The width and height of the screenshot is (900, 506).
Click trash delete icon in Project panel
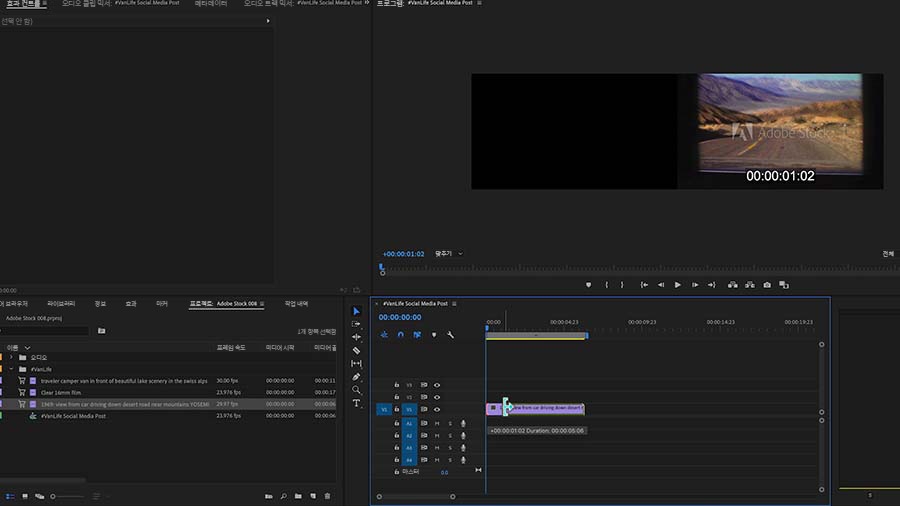327,496
